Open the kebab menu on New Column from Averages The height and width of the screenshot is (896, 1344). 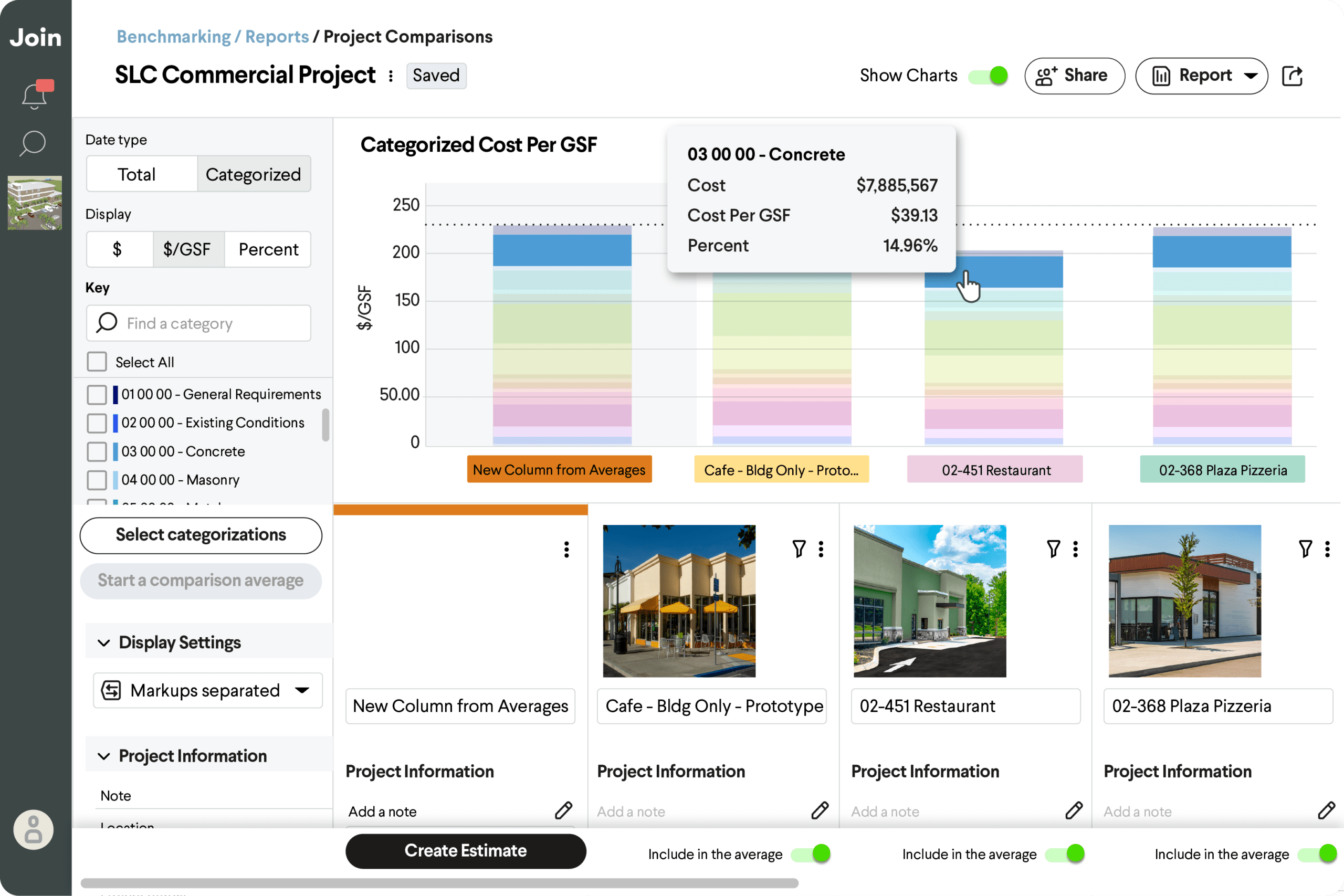coord(566,549)
